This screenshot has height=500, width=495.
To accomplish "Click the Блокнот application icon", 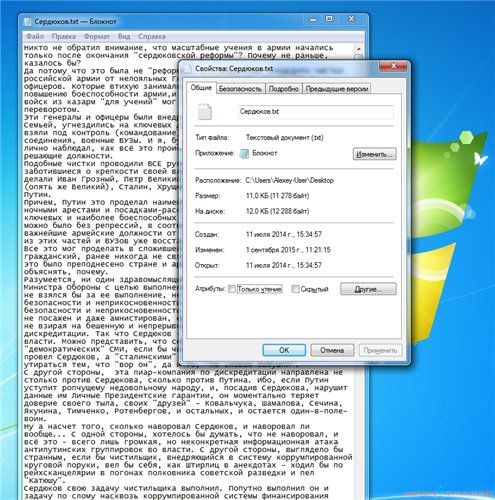I will click(244, 154).
